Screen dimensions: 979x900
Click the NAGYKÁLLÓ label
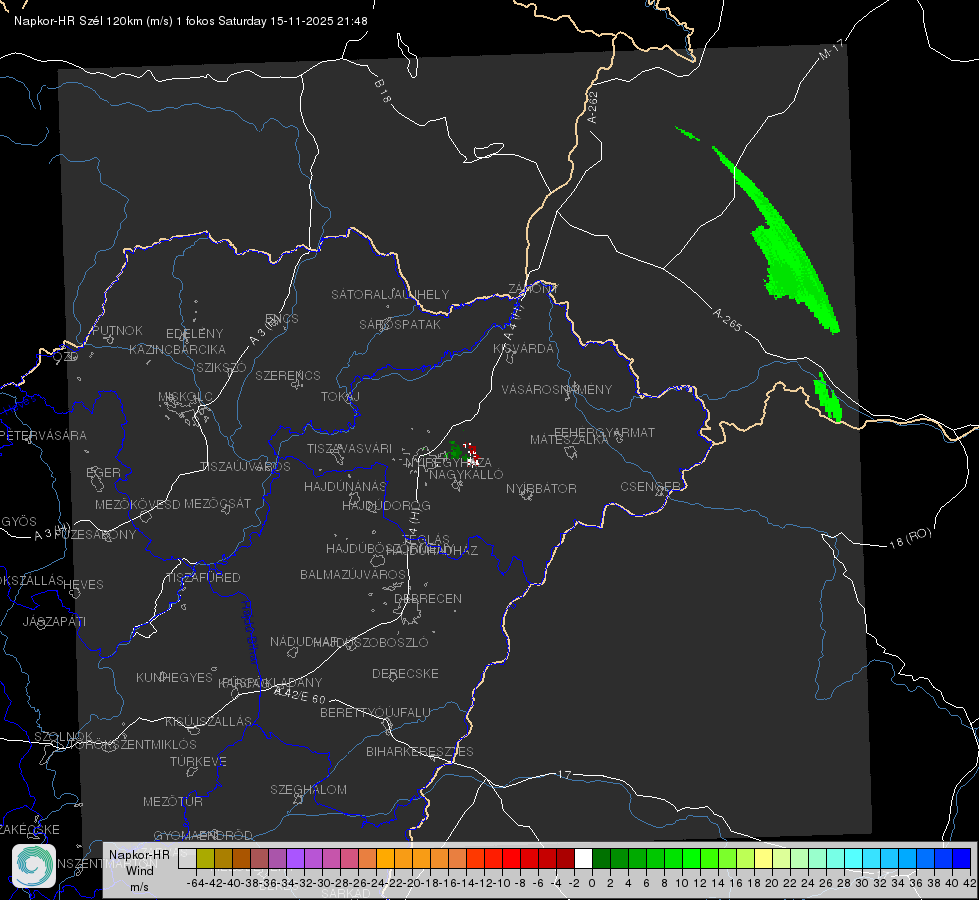pyautogui.click(x=466, y=475)
